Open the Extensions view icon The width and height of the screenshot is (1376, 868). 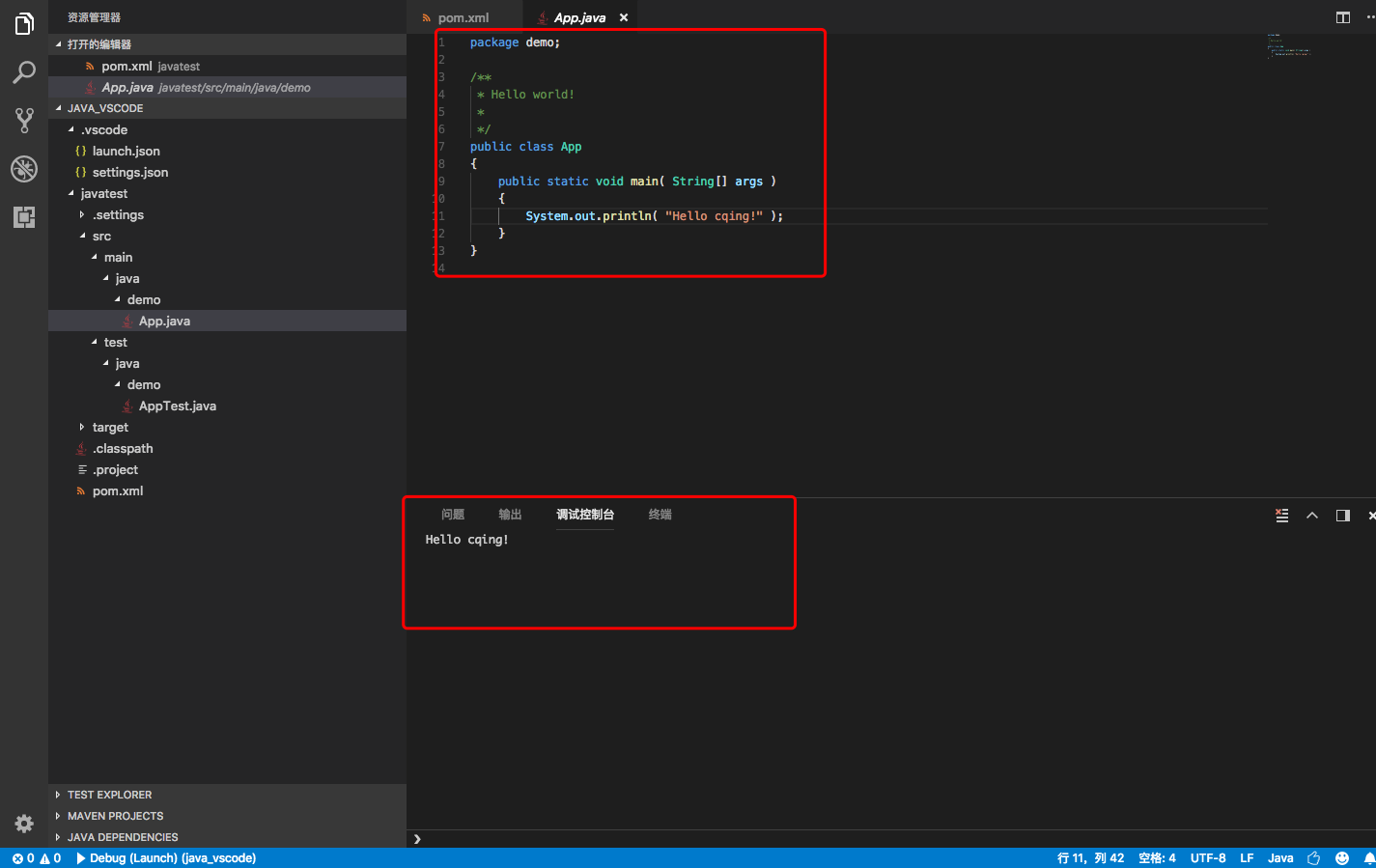point(24,217)
